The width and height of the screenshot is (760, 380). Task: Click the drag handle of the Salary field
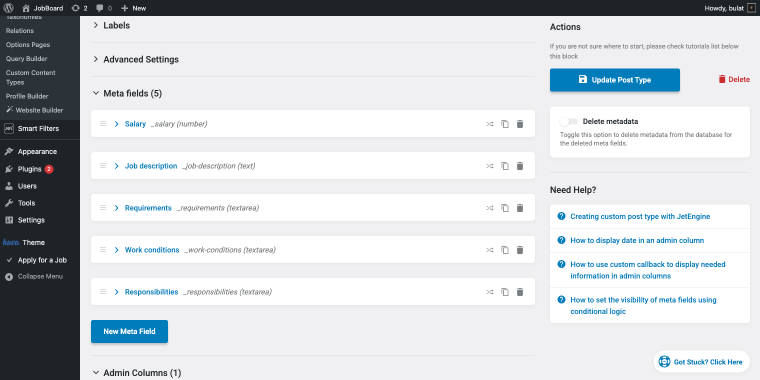103,124
